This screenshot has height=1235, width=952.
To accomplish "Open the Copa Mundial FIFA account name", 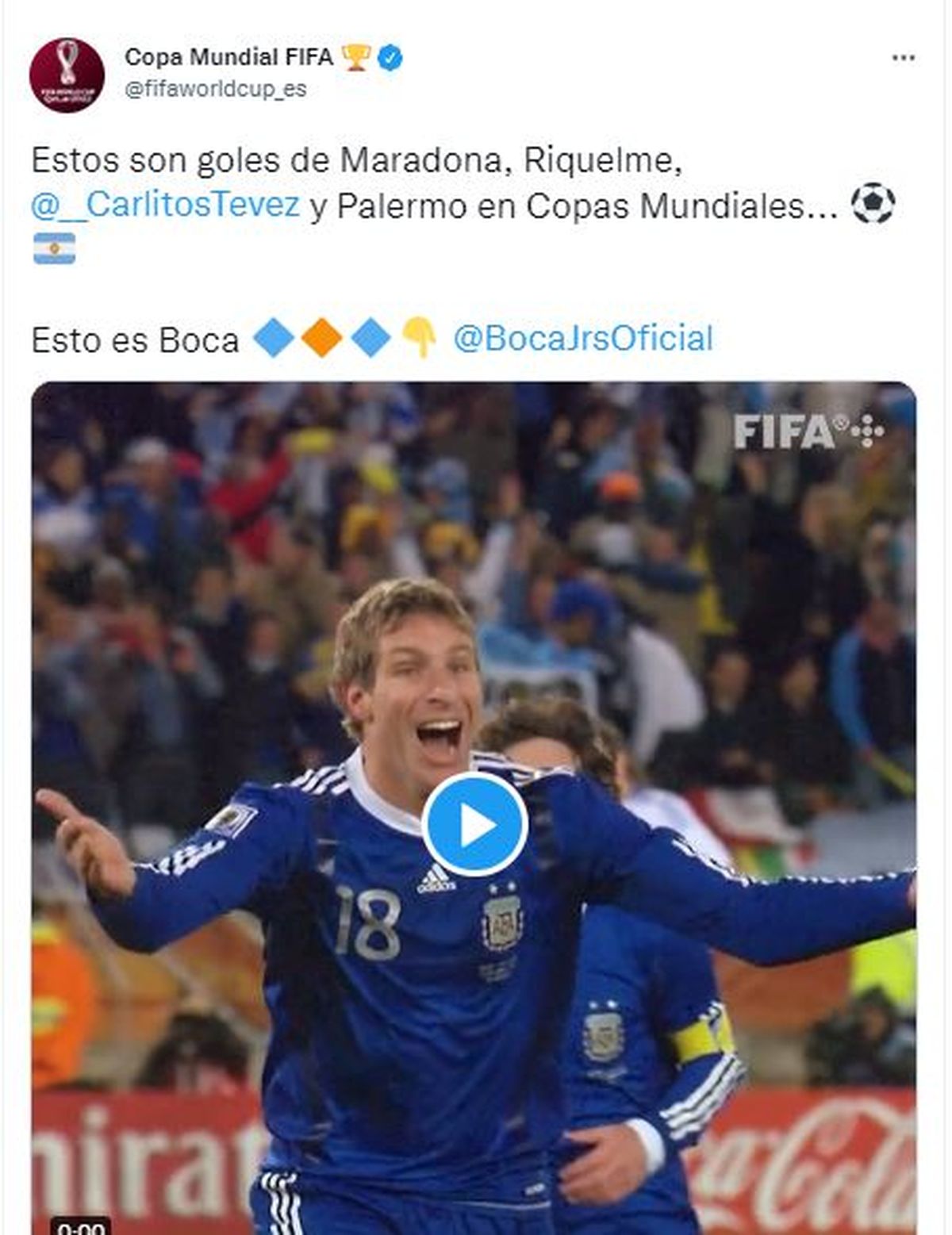I will pos(228,57).
